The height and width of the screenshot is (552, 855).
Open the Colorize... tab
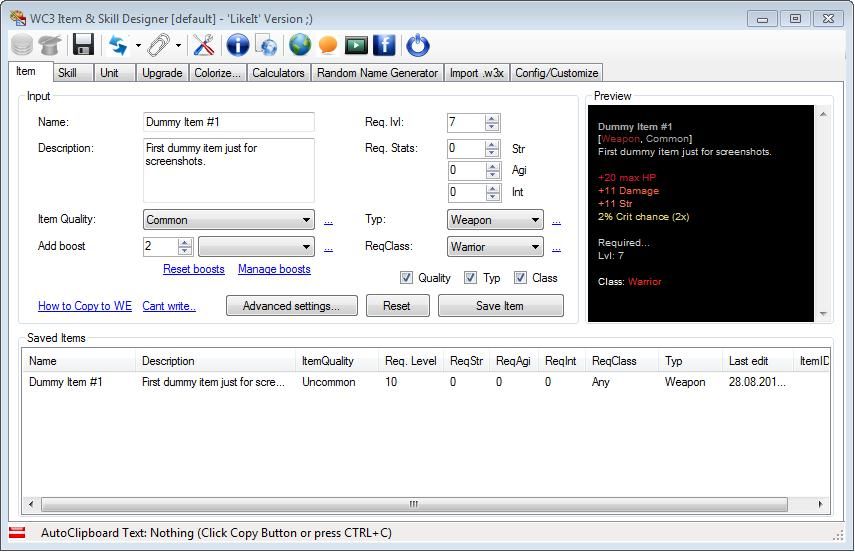point(218,73)
